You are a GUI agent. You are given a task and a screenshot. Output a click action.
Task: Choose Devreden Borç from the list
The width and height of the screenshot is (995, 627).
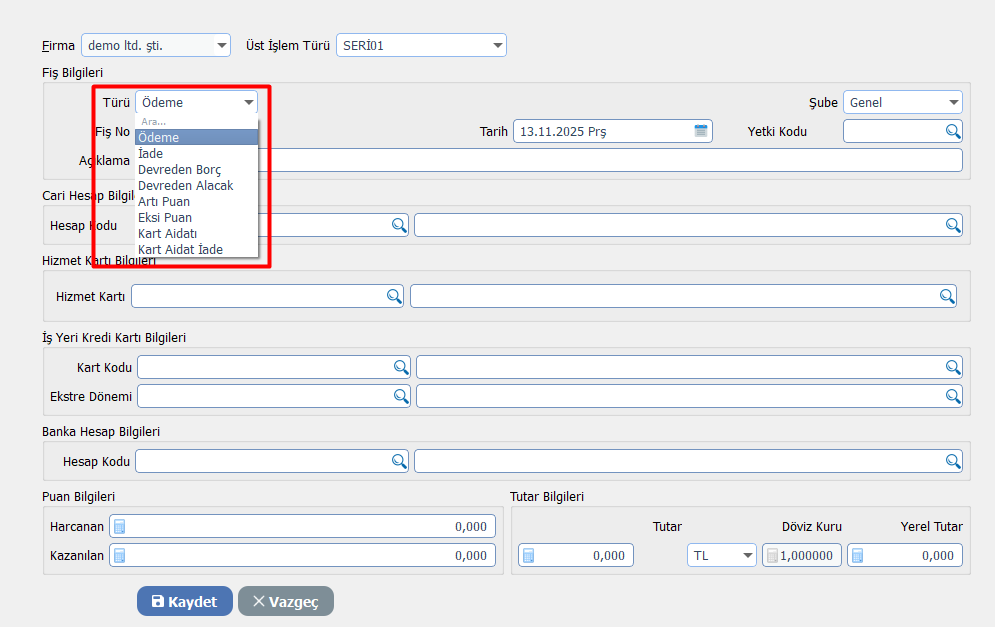coord(180,170)
